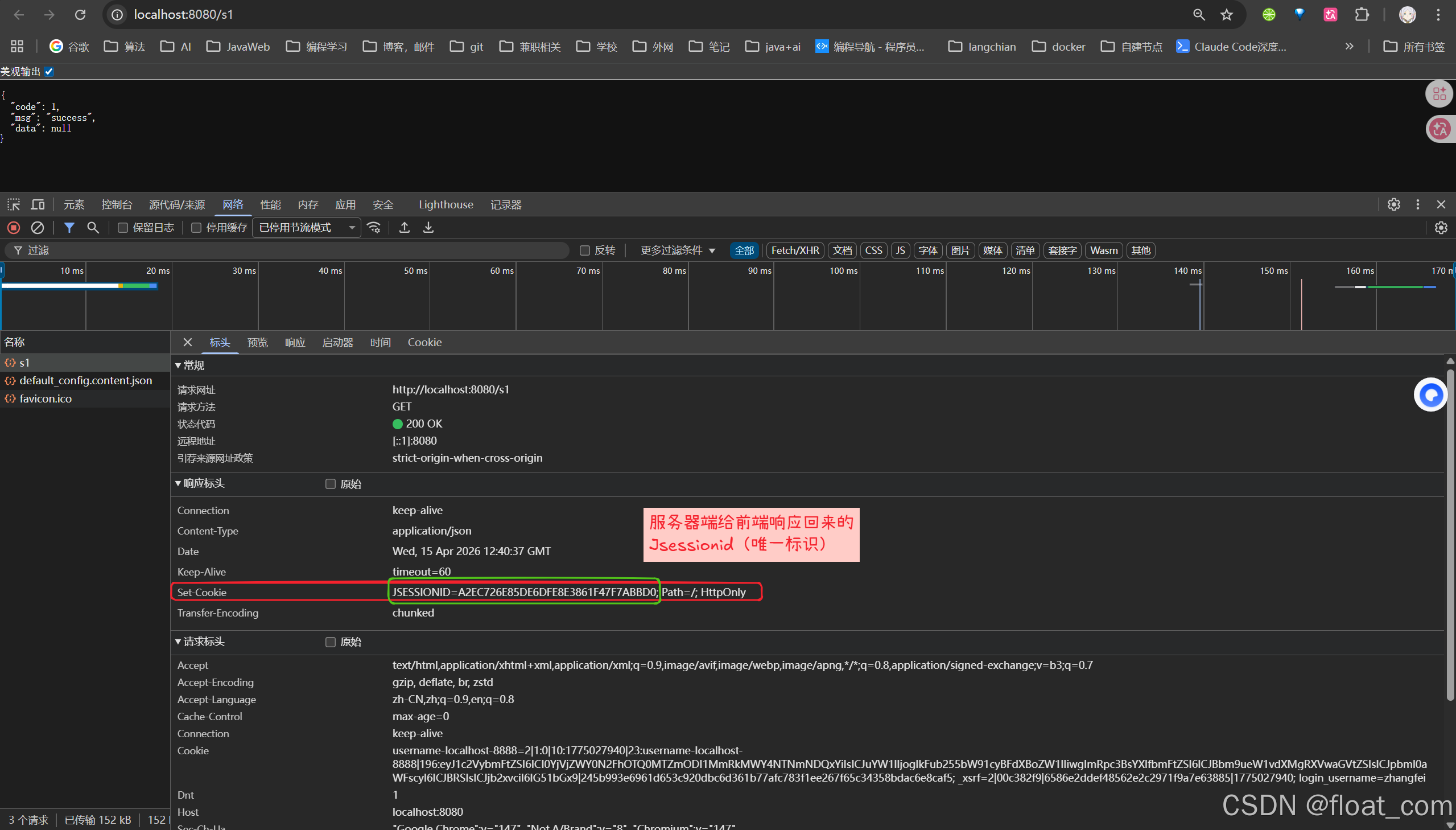Open the 已停用节流模式 throttling dropdown

tap(307, 228)
